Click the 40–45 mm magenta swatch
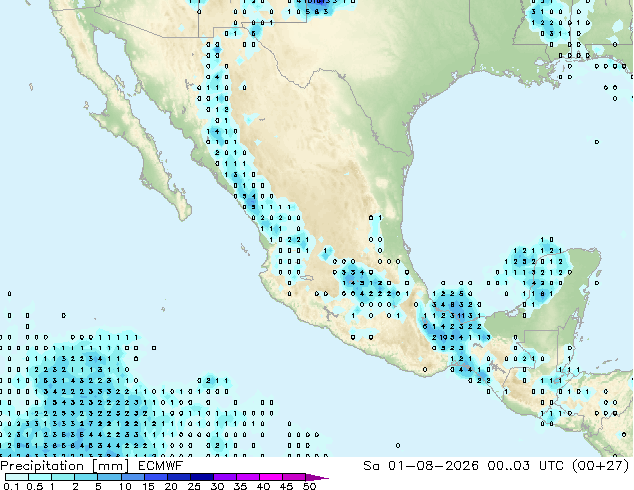Screen dimensions: 634x490 point(271,477)
